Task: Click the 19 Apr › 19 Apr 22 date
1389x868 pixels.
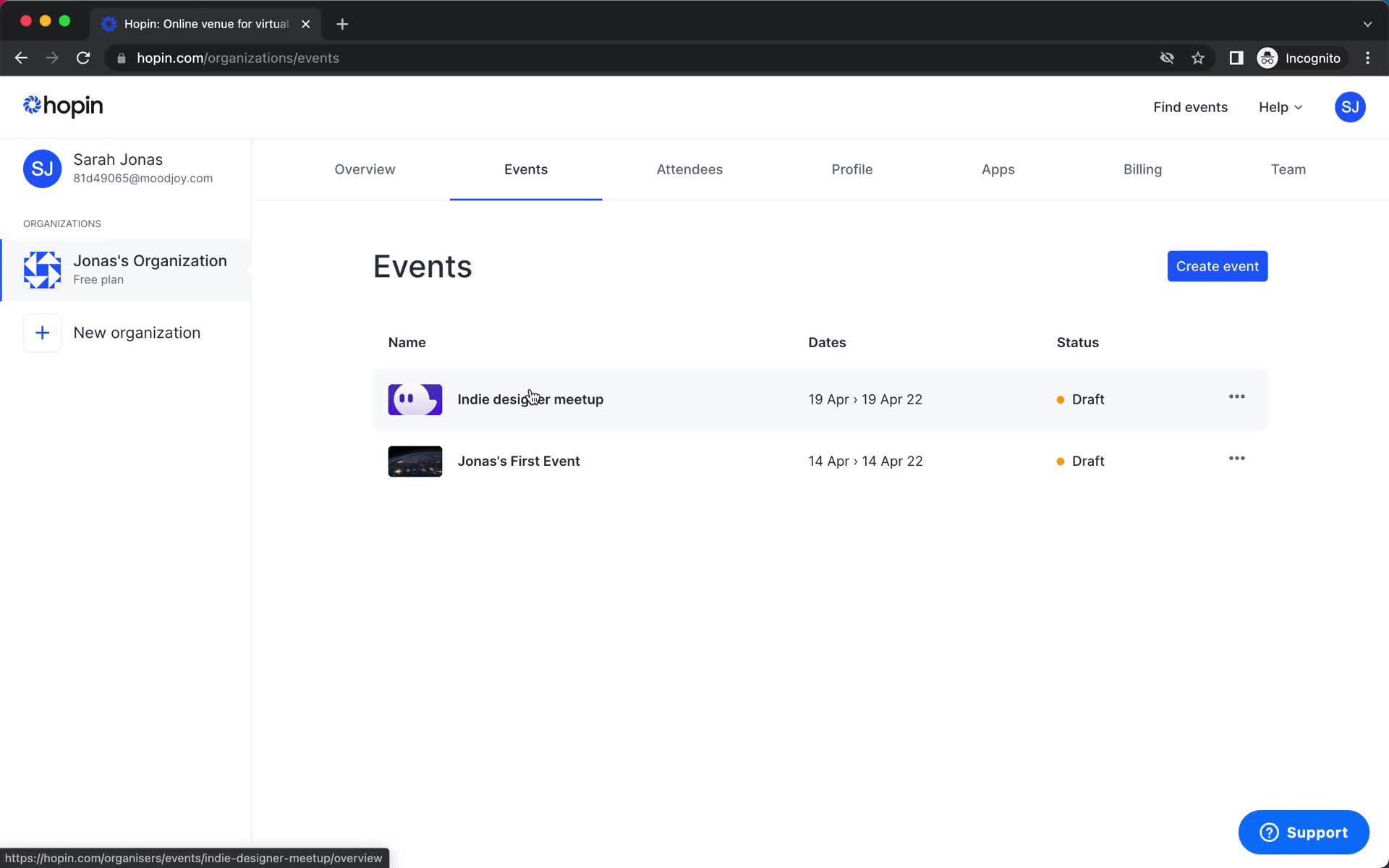Action: click(865, 399)
